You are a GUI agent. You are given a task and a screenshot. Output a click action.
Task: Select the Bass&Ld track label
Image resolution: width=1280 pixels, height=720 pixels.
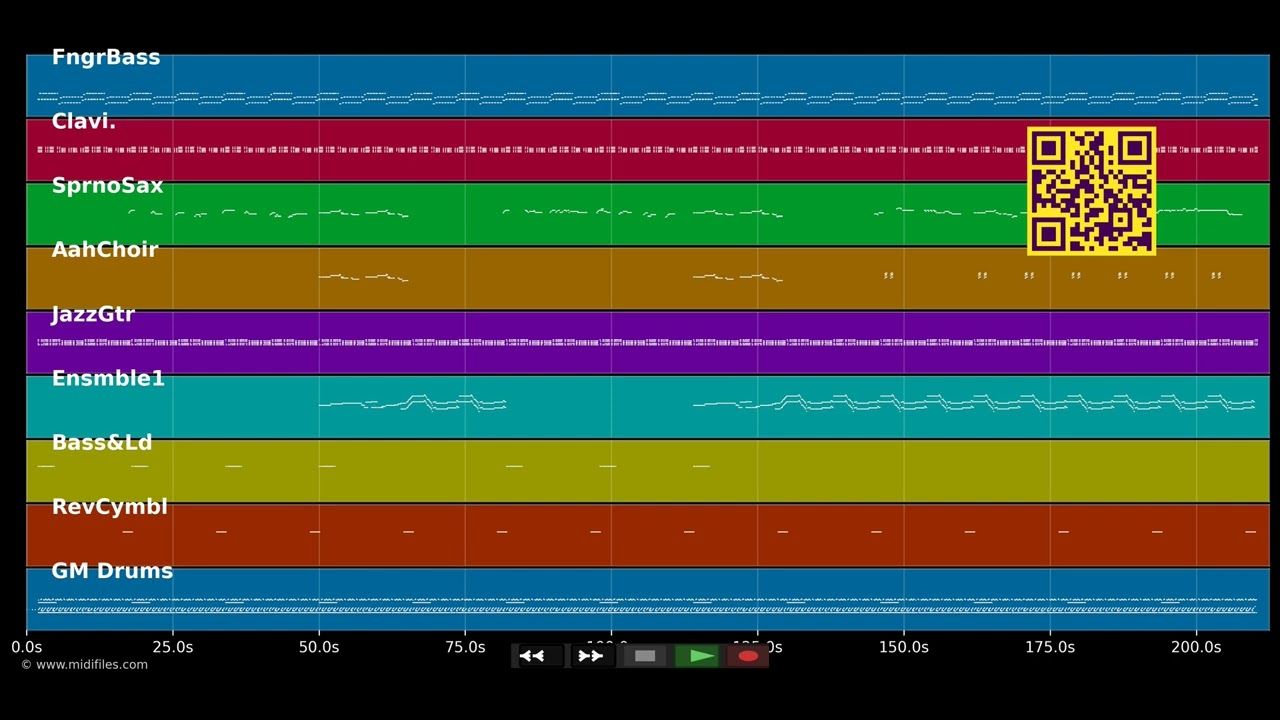(x=102, y=443)
